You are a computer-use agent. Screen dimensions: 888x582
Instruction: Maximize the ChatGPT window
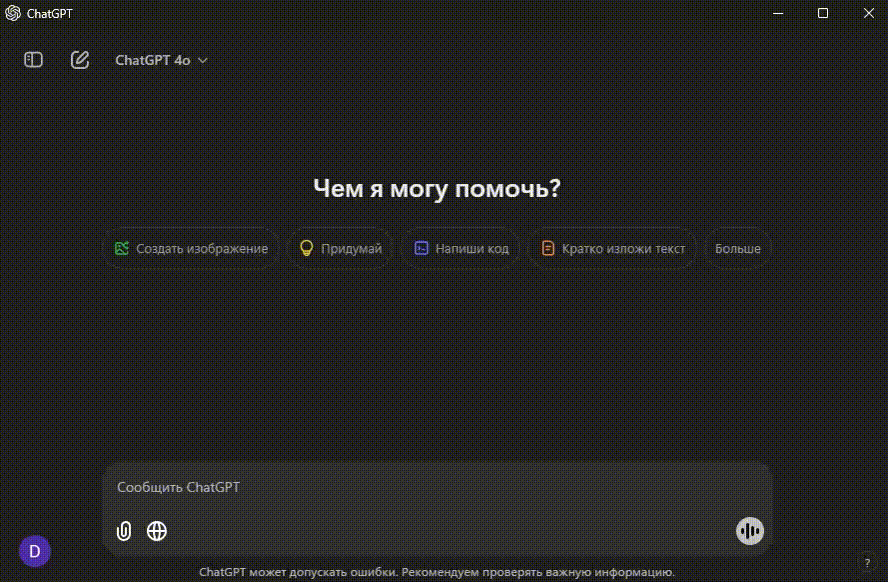click(x=823, y=13)
